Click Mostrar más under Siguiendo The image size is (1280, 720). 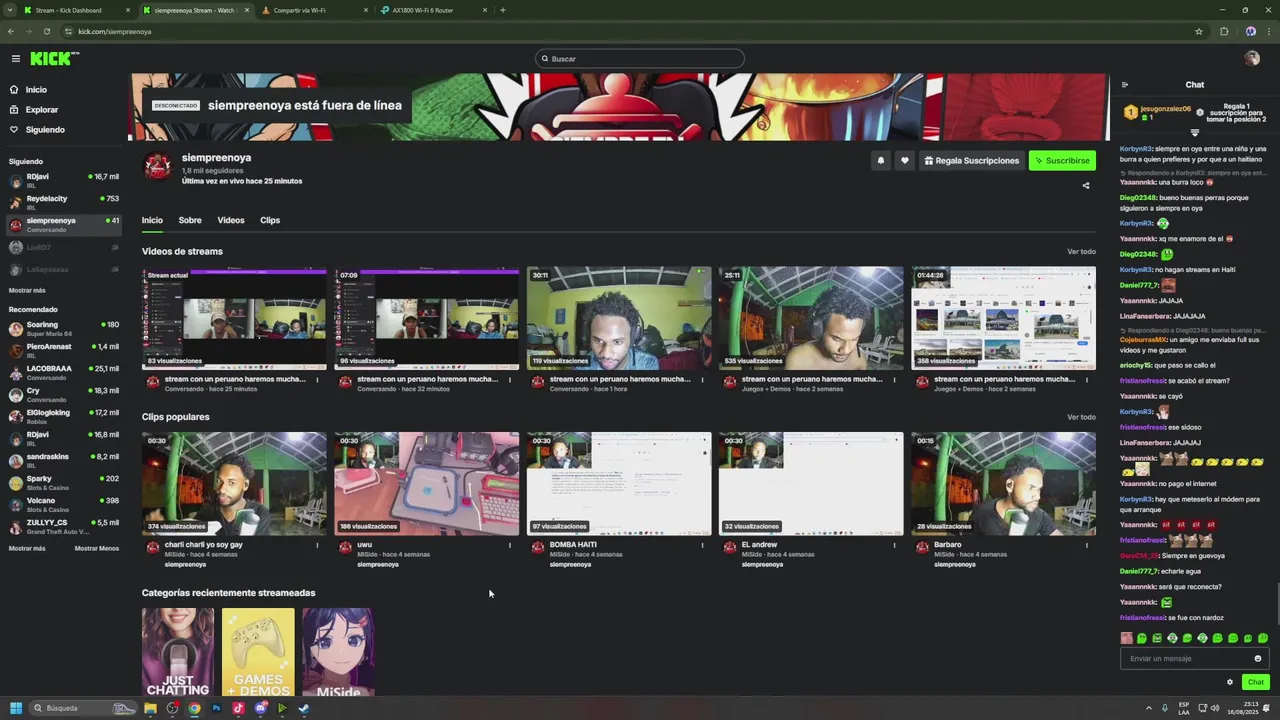coord(27,290)
